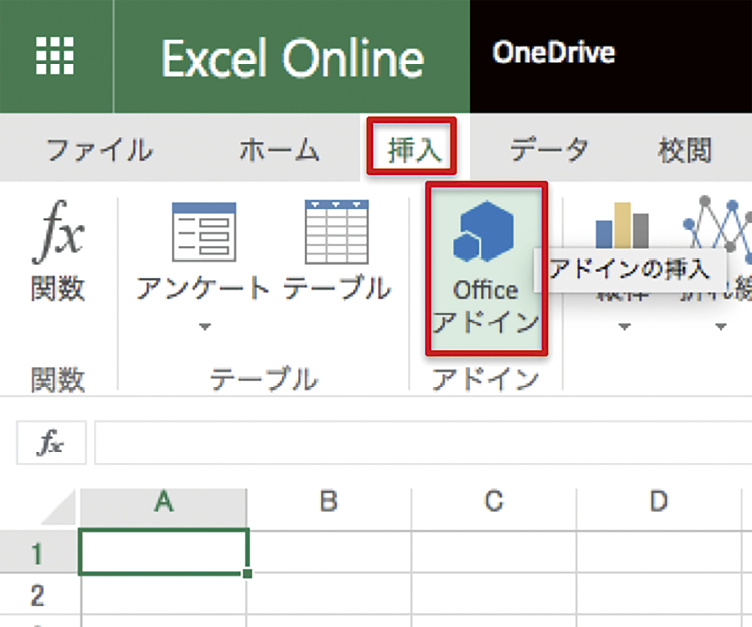Select column A header
The image size is (752, 627).
[x=163, y=508]
